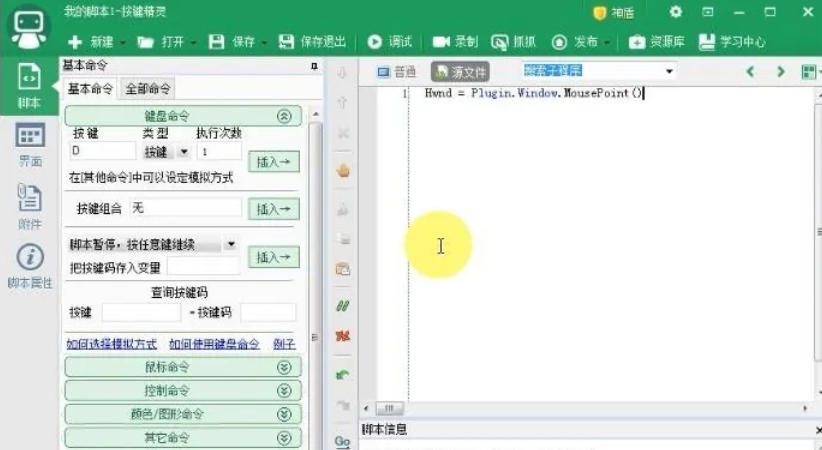Image resolution: width=822 pixels, height=450 pixels.
Task: Click the red icon below the green leaves
Action: (x=343, y=336)
